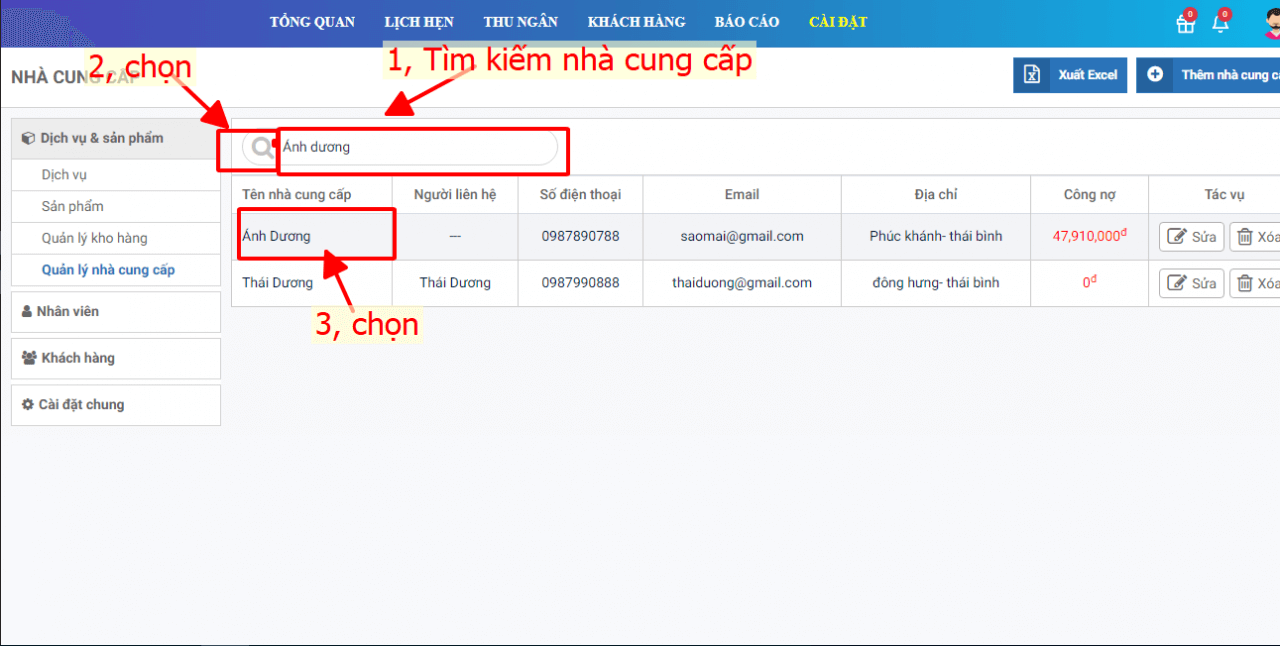Select Quản lý kho hàng in sidebar

click(x=94, y=238)
